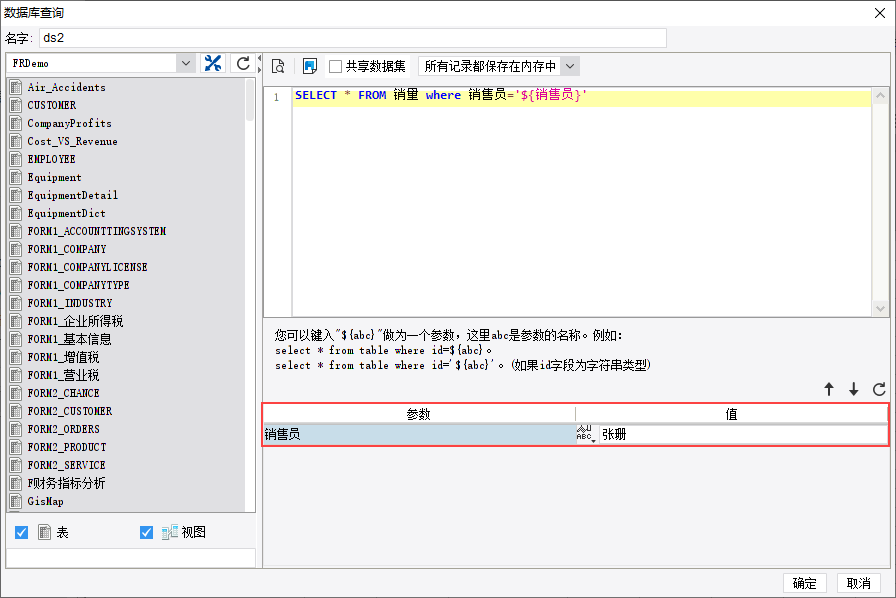Select the FORM1_ACCOUNTTINGSYSTEM table
This screenshot has width=896, height=598.
click(x=97, y=232)
